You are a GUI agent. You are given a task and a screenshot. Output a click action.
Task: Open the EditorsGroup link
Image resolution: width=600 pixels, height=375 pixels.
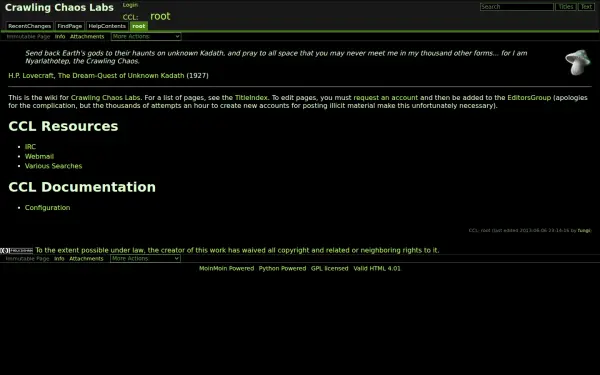(529, 98)
